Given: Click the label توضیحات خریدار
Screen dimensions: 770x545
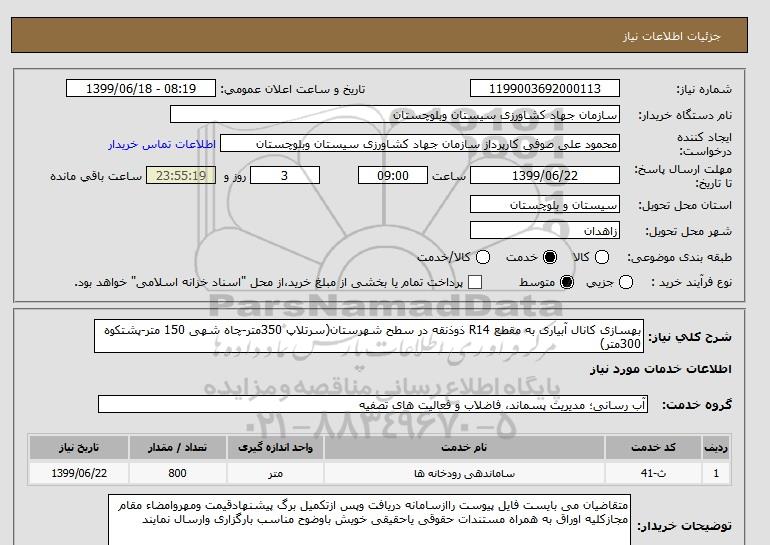Looking at the screenshot, I should coord(684,526).
